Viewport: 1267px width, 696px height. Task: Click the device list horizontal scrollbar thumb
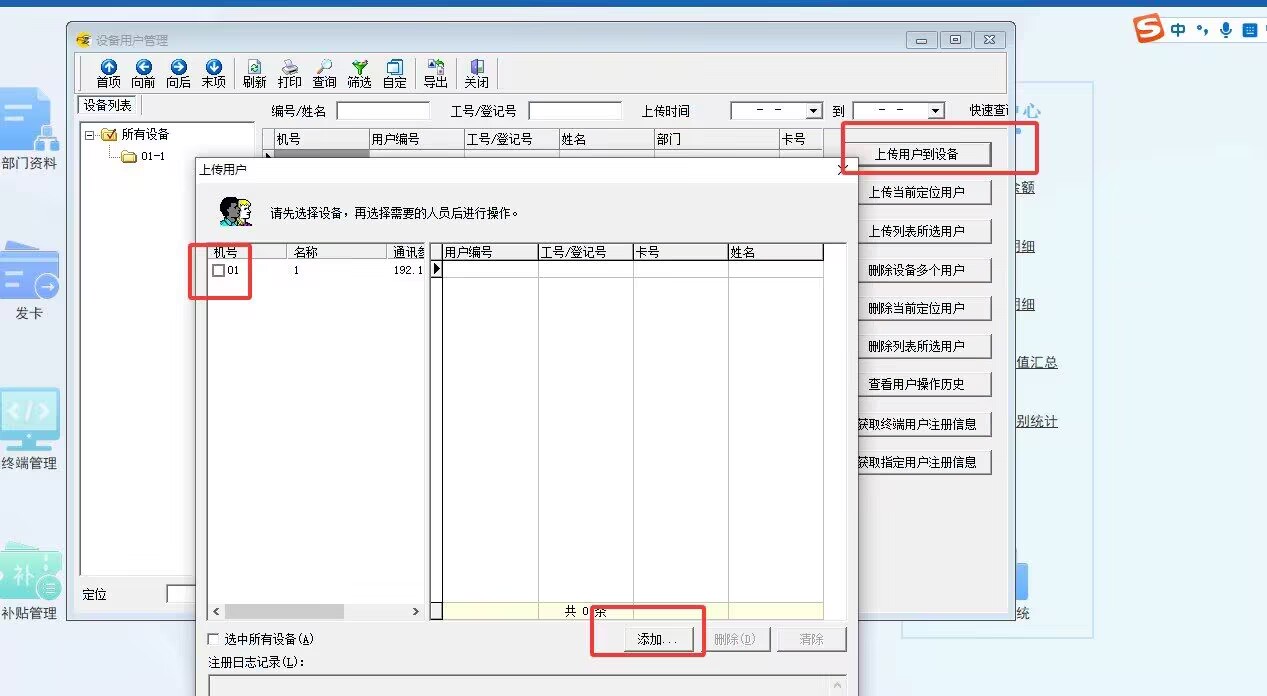pos(284,611)
